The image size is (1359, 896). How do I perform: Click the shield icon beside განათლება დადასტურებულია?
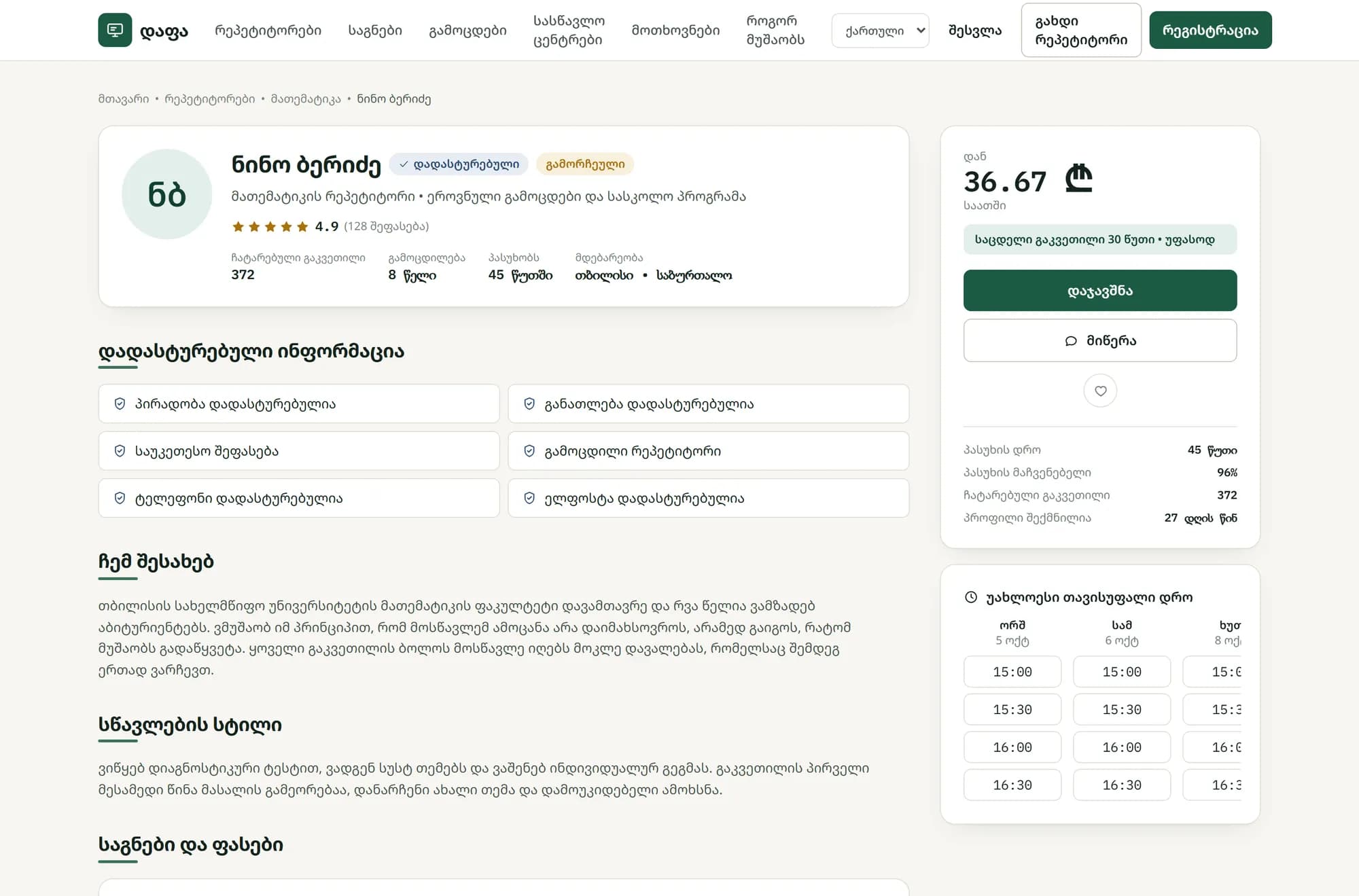coord(529,404)
